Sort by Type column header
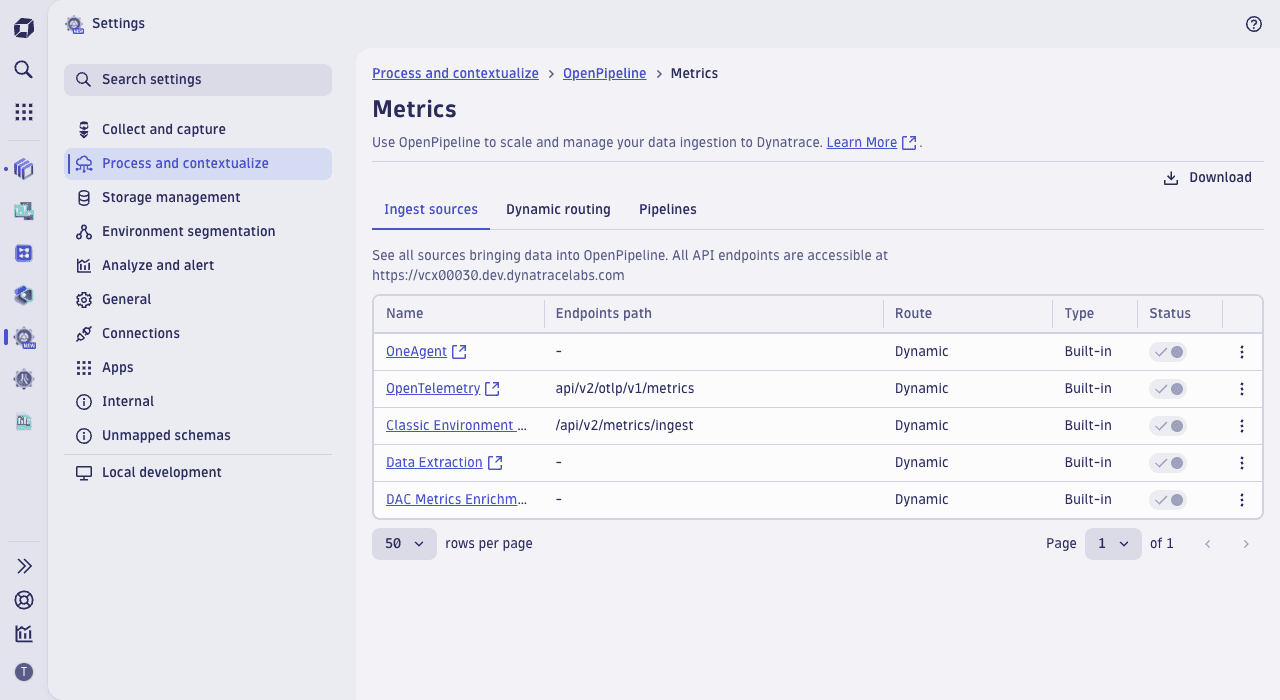The width and height of the screenshot is (1280, 700). [1094, 314]
